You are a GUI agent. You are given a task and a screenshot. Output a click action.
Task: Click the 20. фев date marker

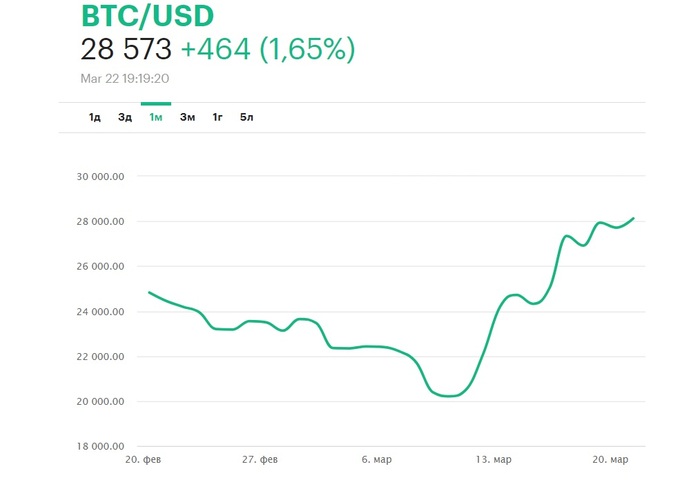coord(144,460)
